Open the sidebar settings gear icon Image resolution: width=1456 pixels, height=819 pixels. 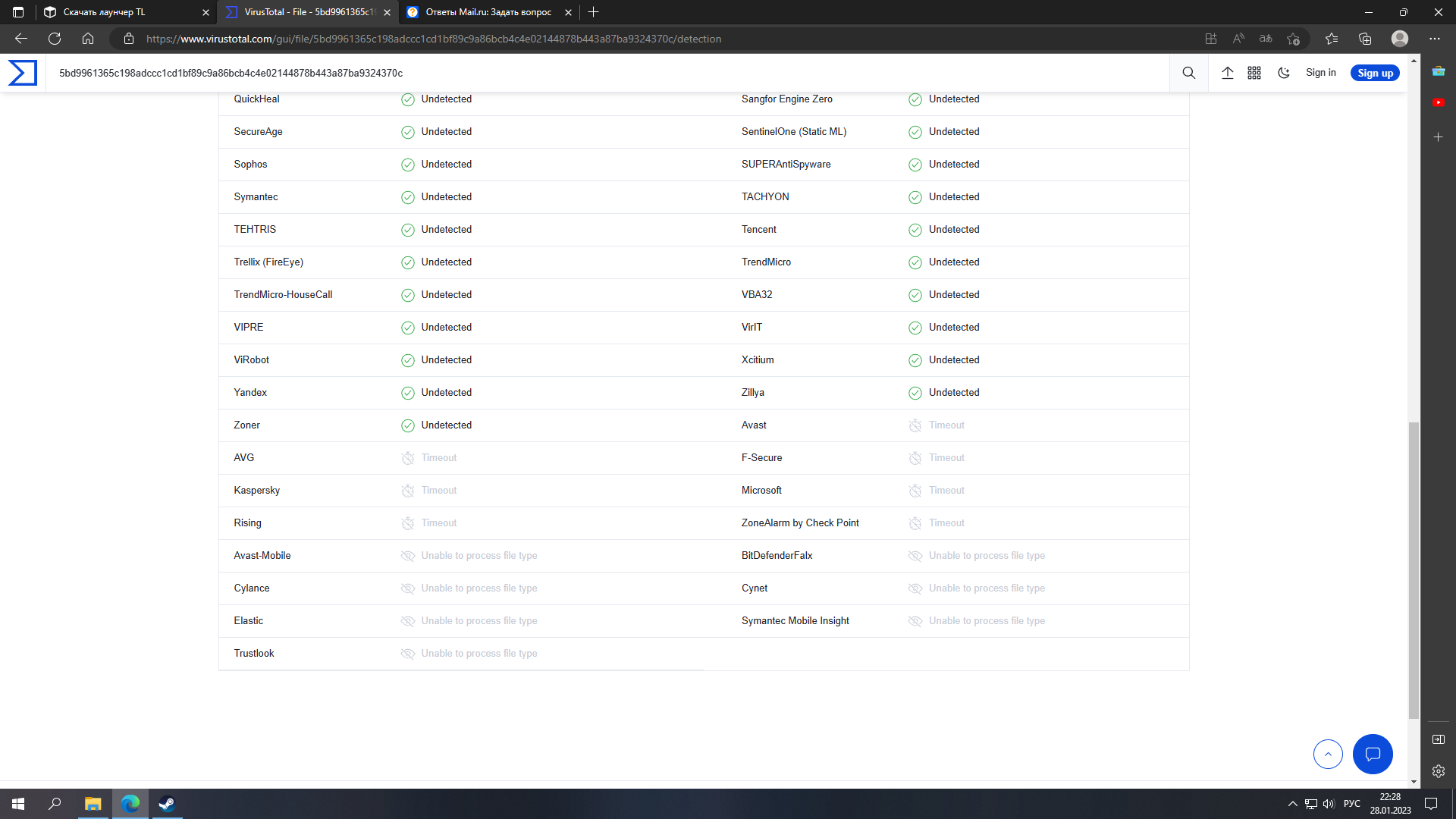[1439, 771]
